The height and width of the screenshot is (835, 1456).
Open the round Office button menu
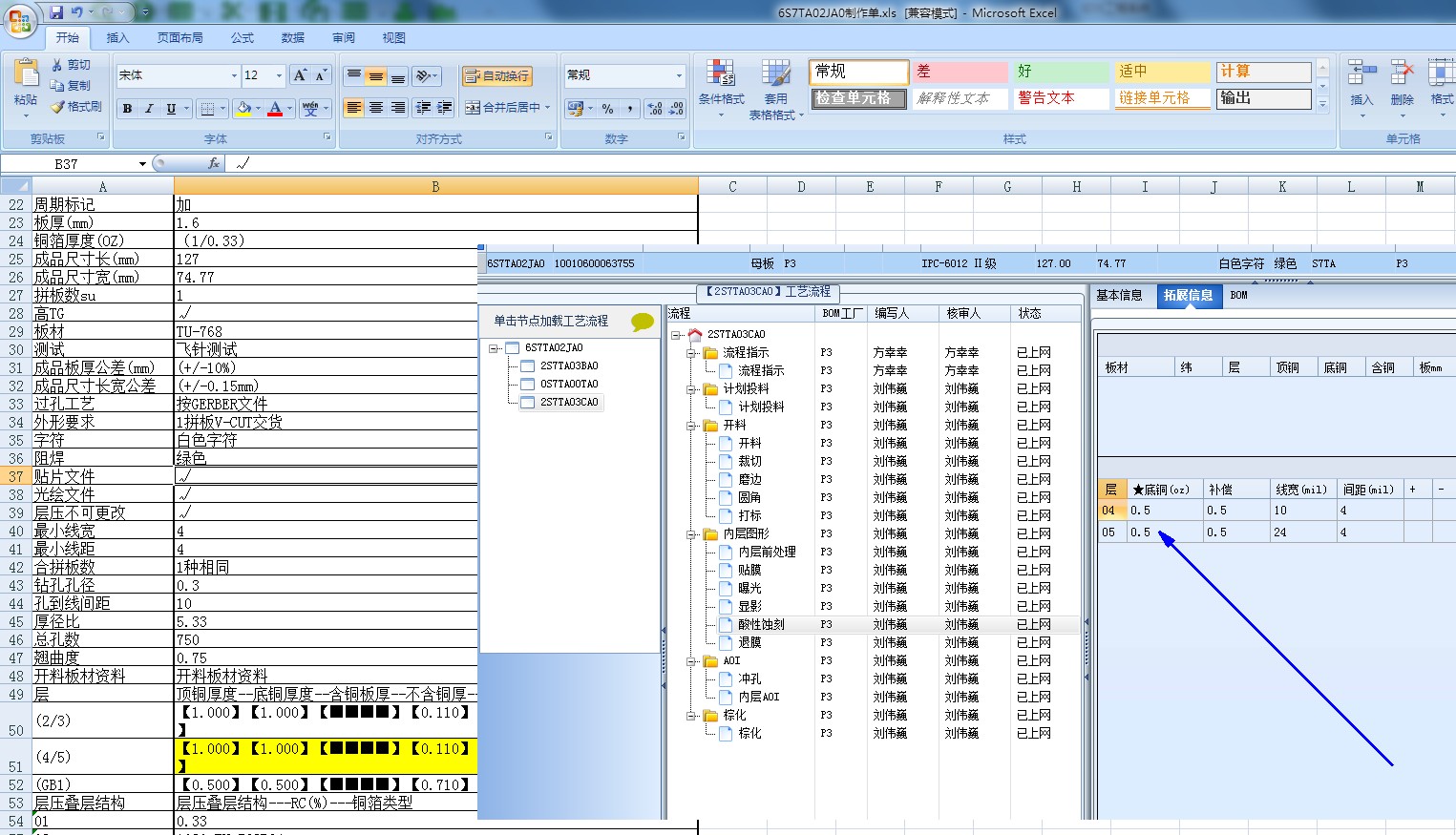[x=19, y=19]
